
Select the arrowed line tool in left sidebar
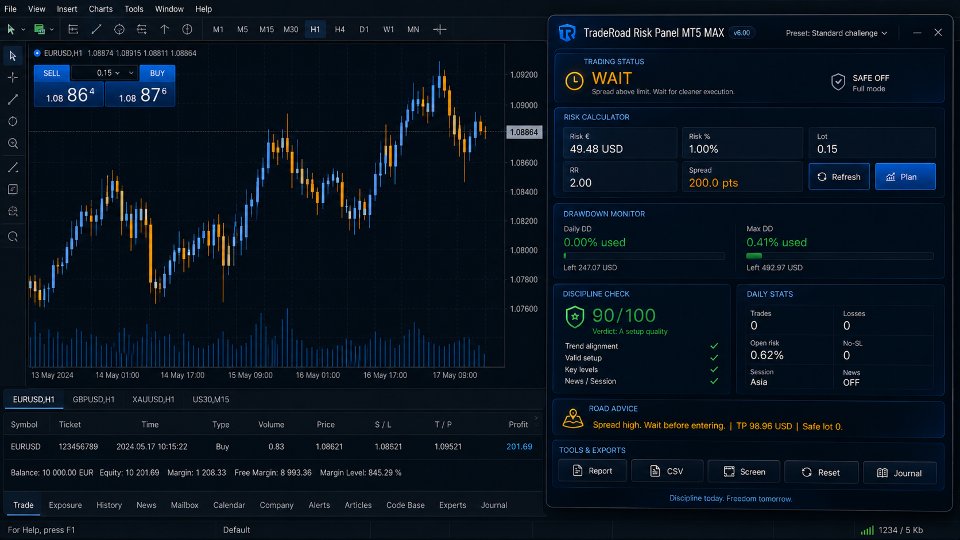[x=12, y=167]
